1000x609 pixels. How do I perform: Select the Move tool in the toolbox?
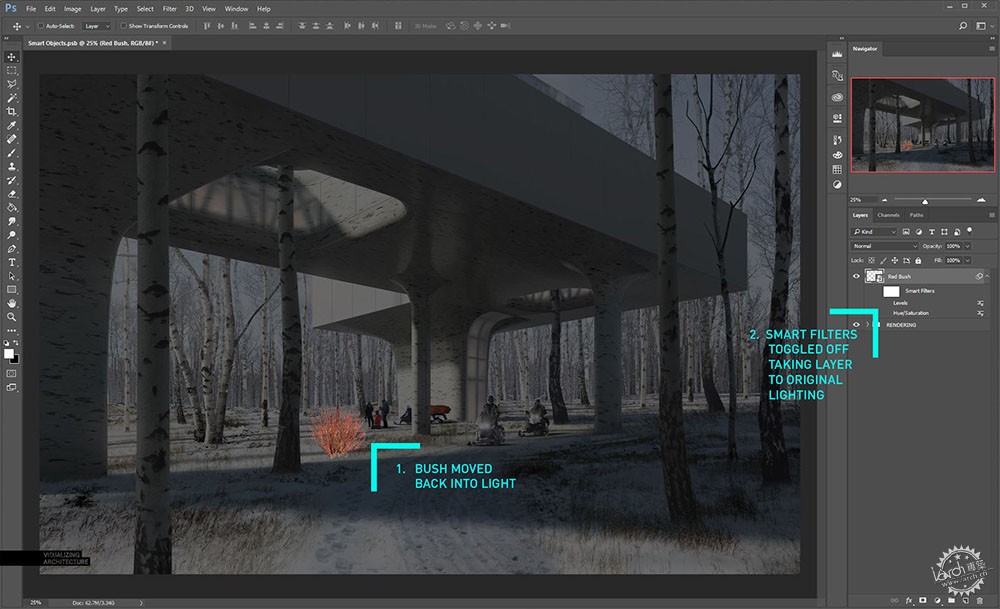[x=11, y=57]
